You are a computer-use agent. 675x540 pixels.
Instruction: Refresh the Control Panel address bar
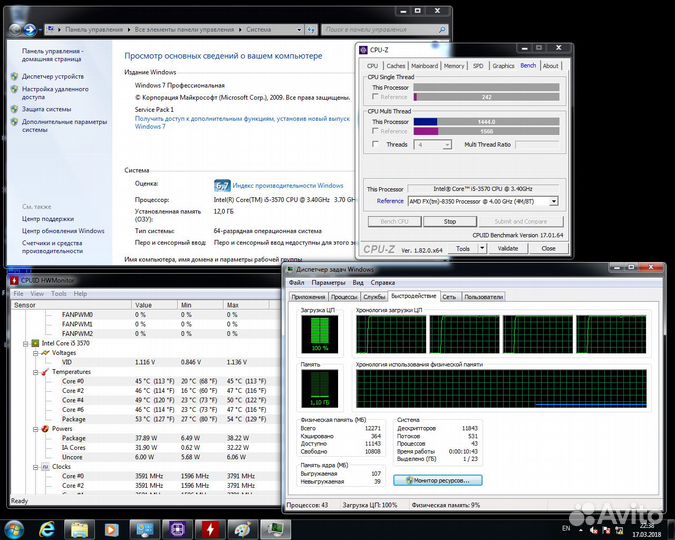[x=311, y=30]
